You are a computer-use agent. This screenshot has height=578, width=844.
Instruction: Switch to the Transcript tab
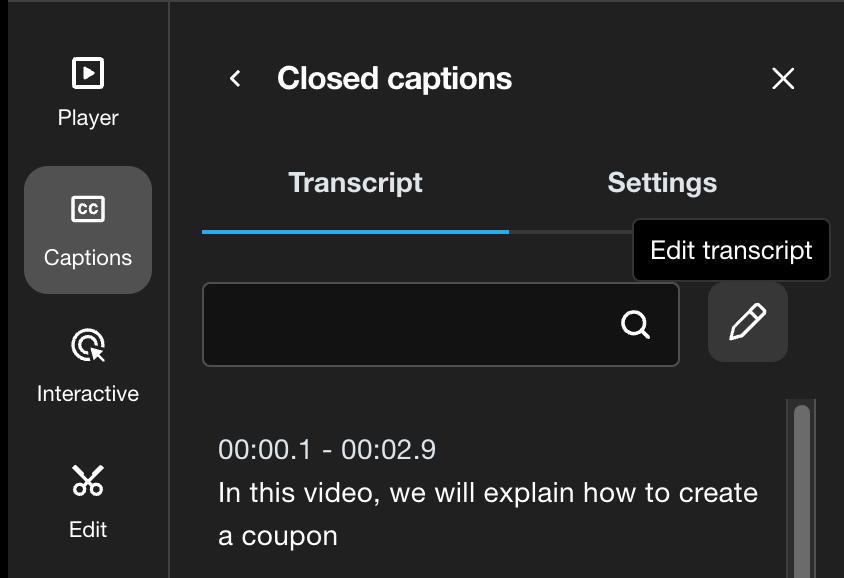click(355, 183)
